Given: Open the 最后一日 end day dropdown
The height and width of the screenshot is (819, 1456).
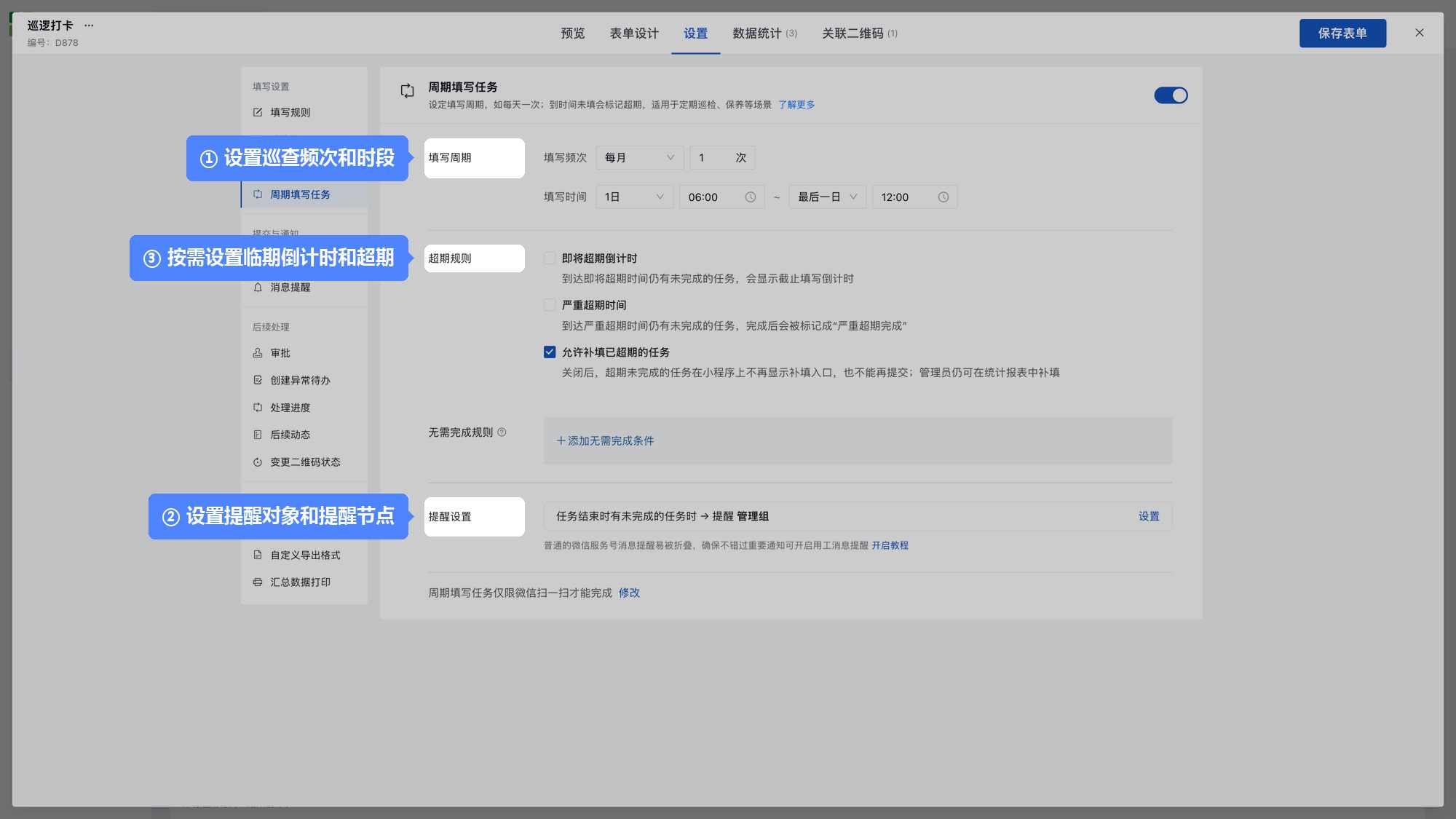Looking at the screenshot, I should click(x=827, y=197).
